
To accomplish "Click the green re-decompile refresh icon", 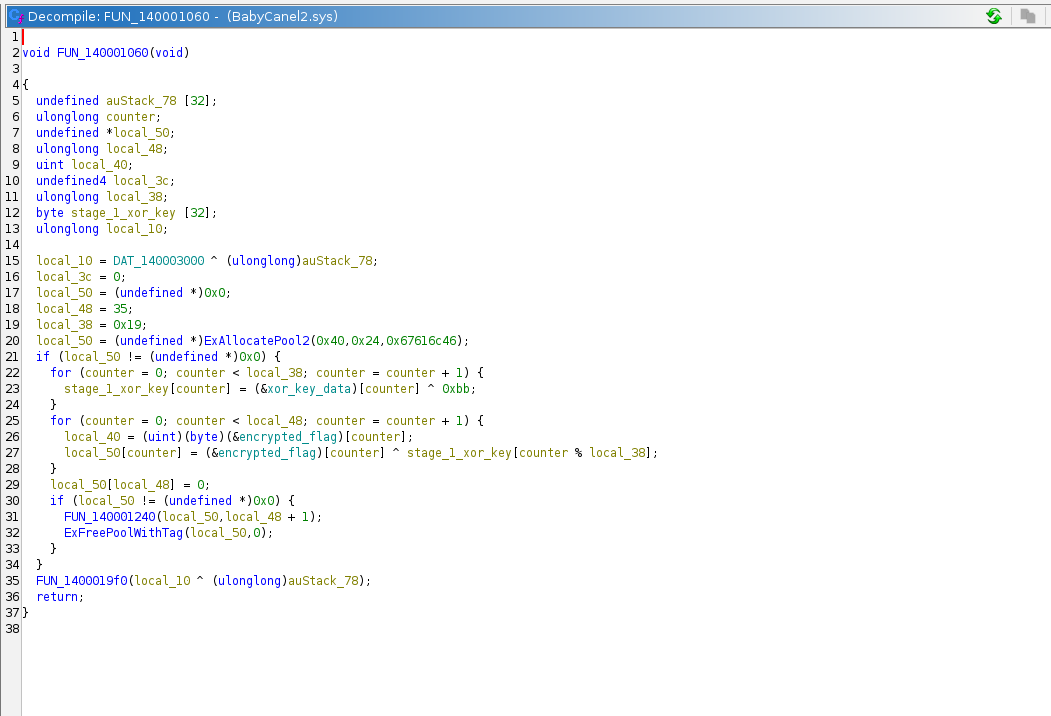I will click(x=994, y=16).
